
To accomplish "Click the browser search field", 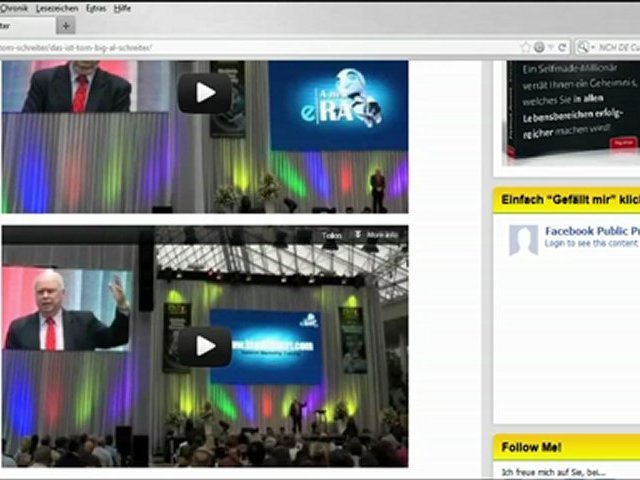I will tap(617, 47).
